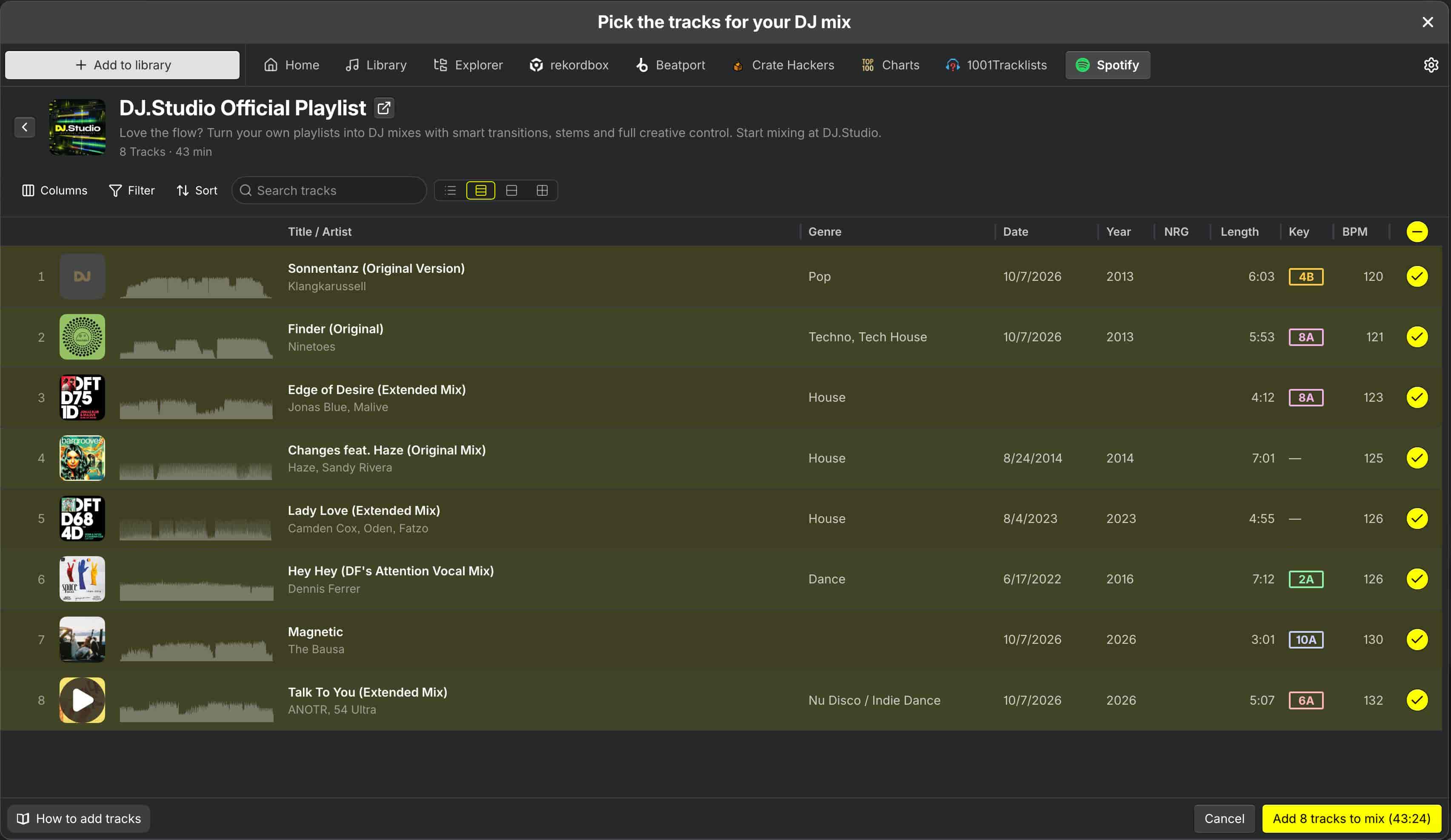Click the DJ.Studio playlist cover art
This screenshot has height=840, width=1451.
[77, 127]
